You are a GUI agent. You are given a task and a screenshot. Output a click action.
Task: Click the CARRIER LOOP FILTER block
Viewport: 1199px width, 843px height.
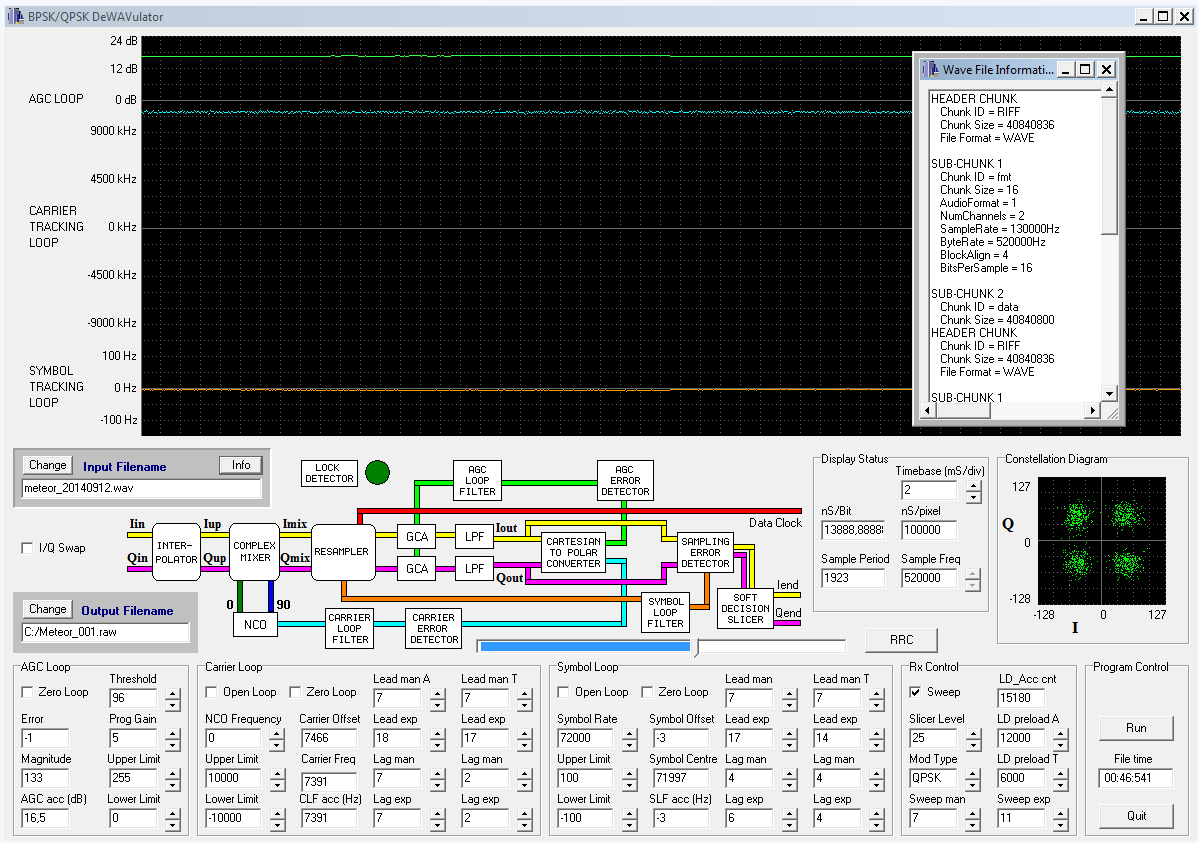pos(349,629)
